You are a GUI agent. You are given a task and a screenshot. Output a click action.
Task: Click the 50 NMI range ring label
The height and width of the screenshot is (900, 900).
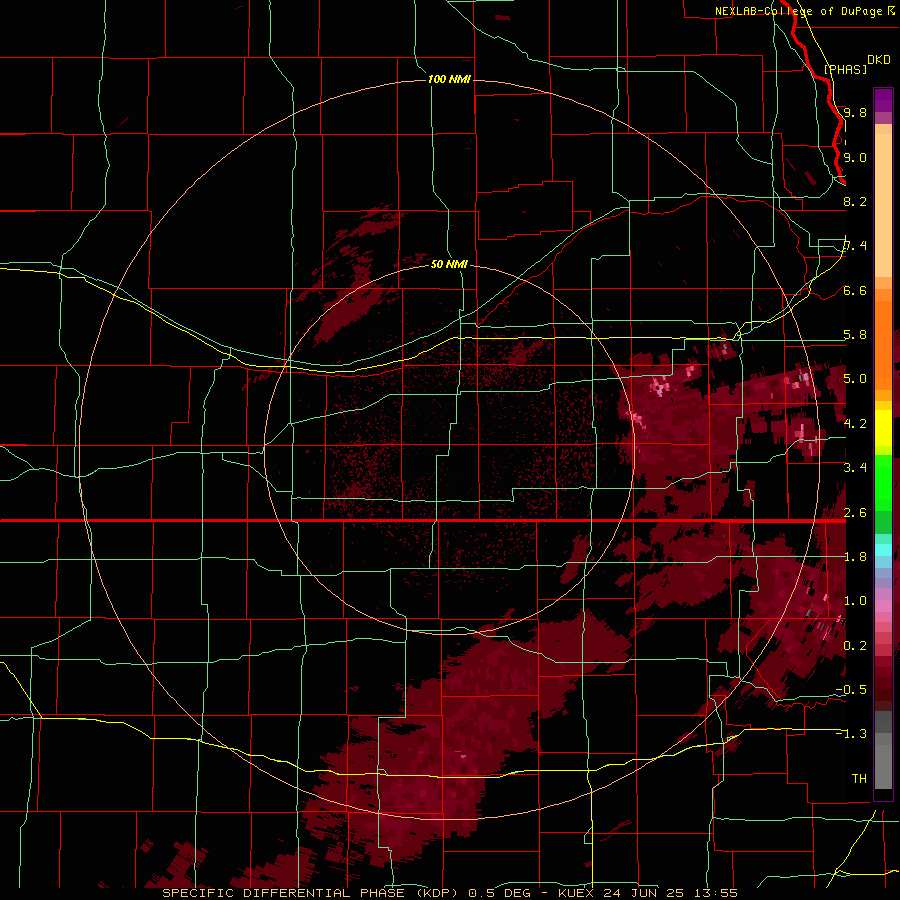[449, 264]
